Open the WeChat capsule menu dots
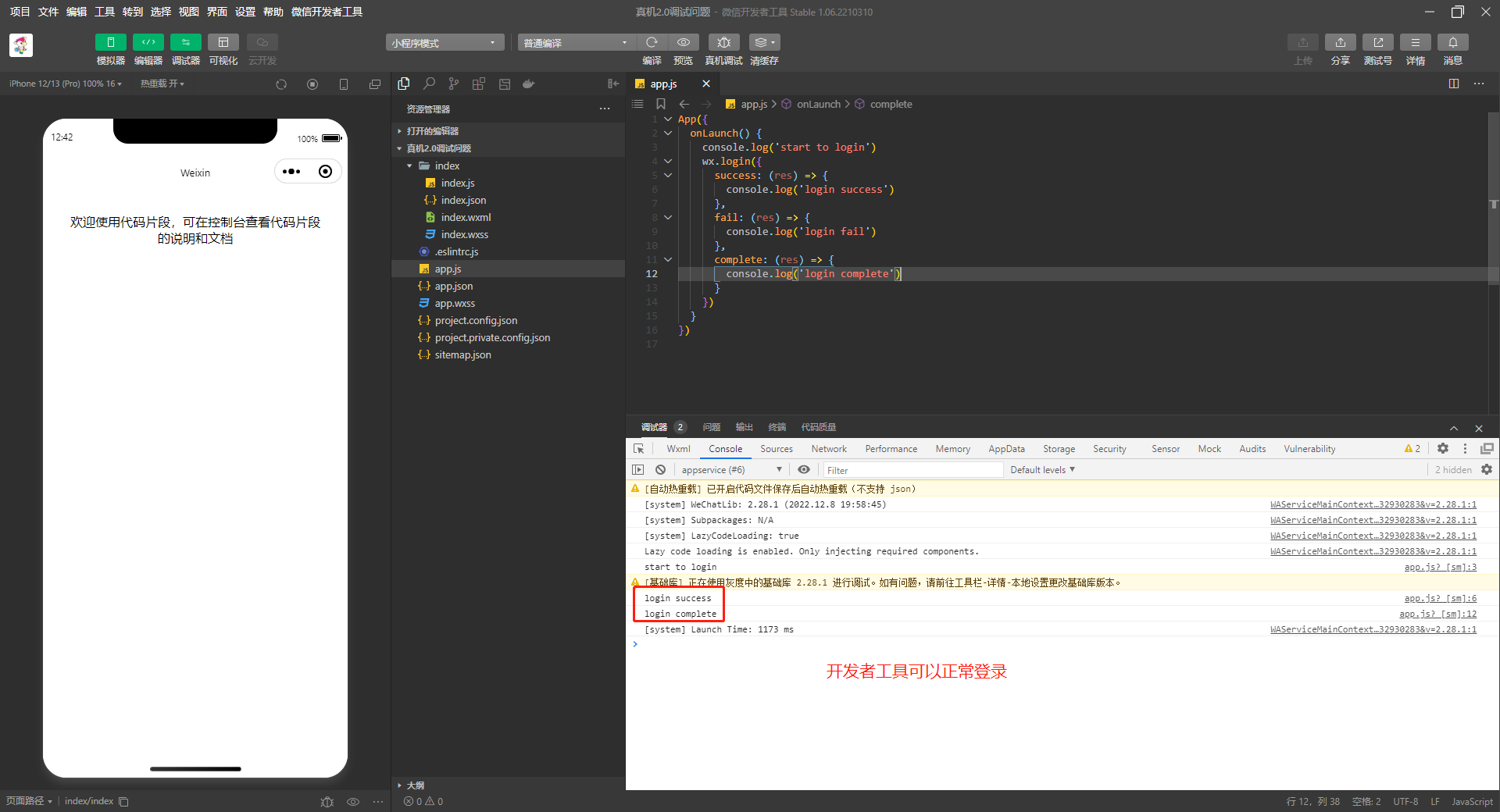1500x812 pixels. pos(291,172)
